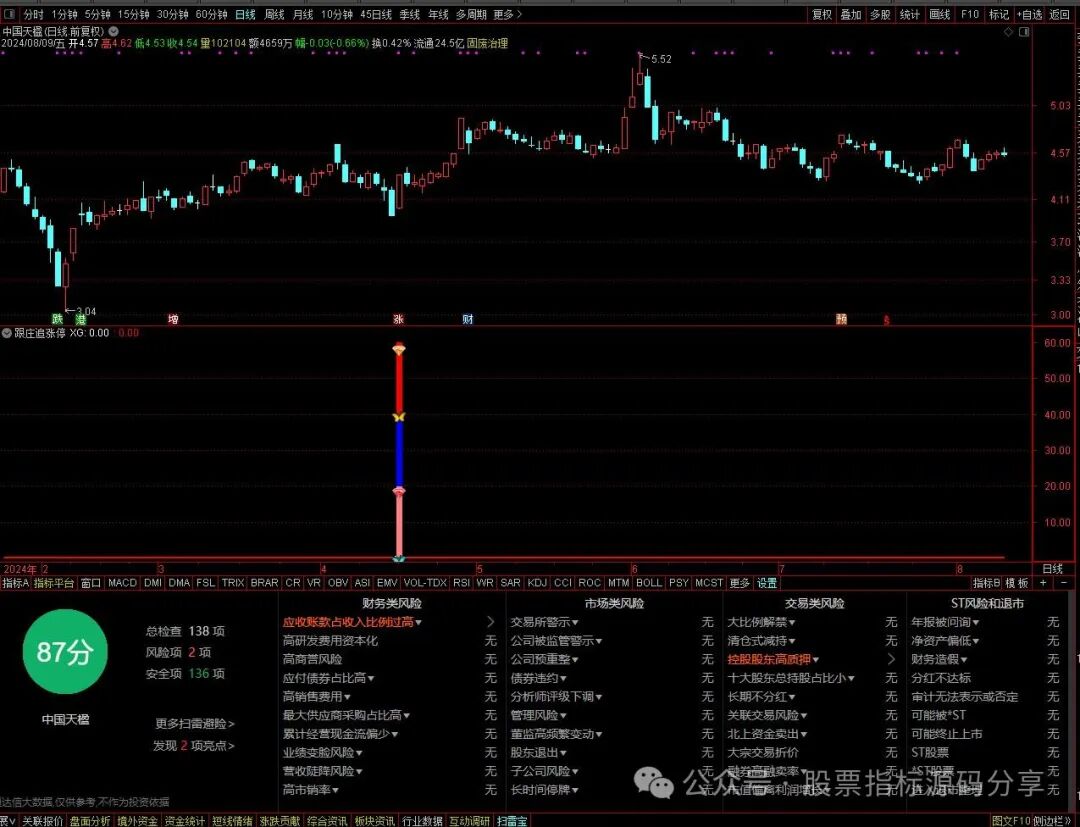Screen dimensions: 1080x827
Task: Click the 图文F10 button
Action: pos(1012,821)
